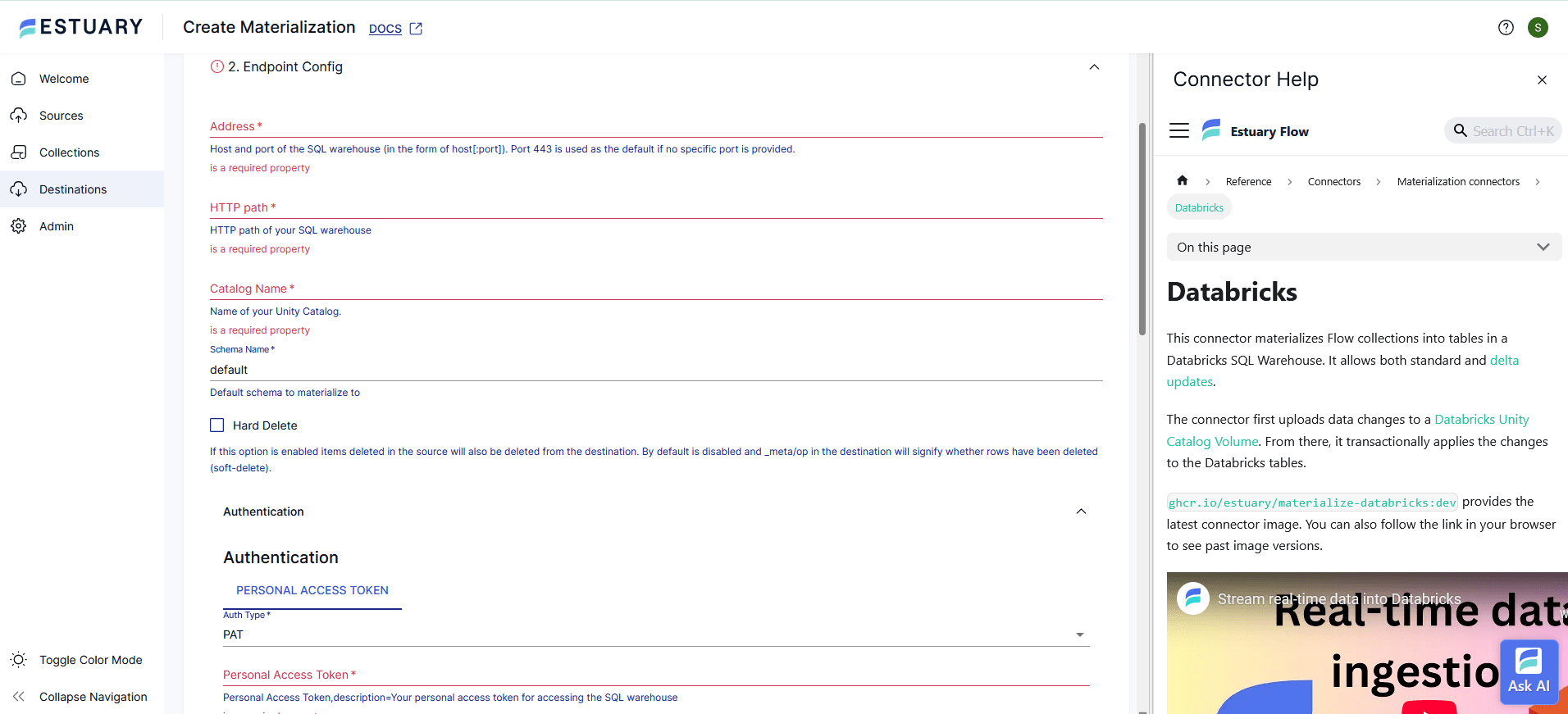The width and height of the screenshot is (1568, 714).
Task: Click the channel logo on the video thumbnail
Action: [1193, 598]
